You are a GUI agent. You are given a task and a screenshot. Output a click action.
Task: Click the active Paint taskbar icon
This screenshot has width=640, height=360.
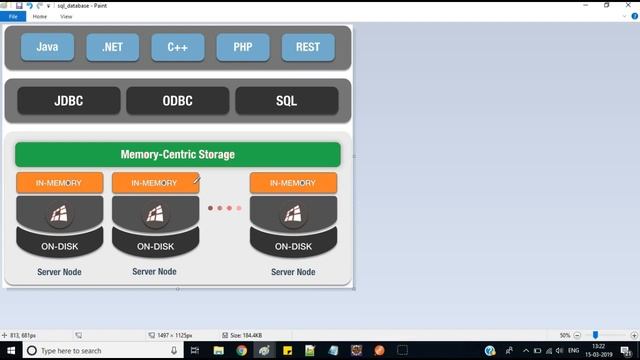(x=264, y=351)
